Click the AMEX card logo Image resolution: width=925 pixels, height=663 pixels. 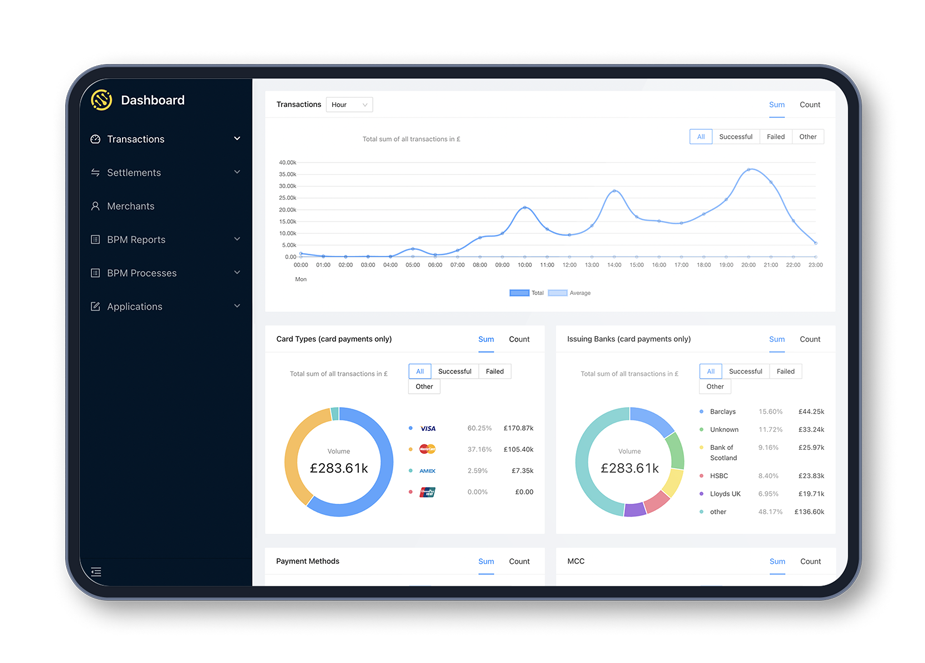coord(427,471)
